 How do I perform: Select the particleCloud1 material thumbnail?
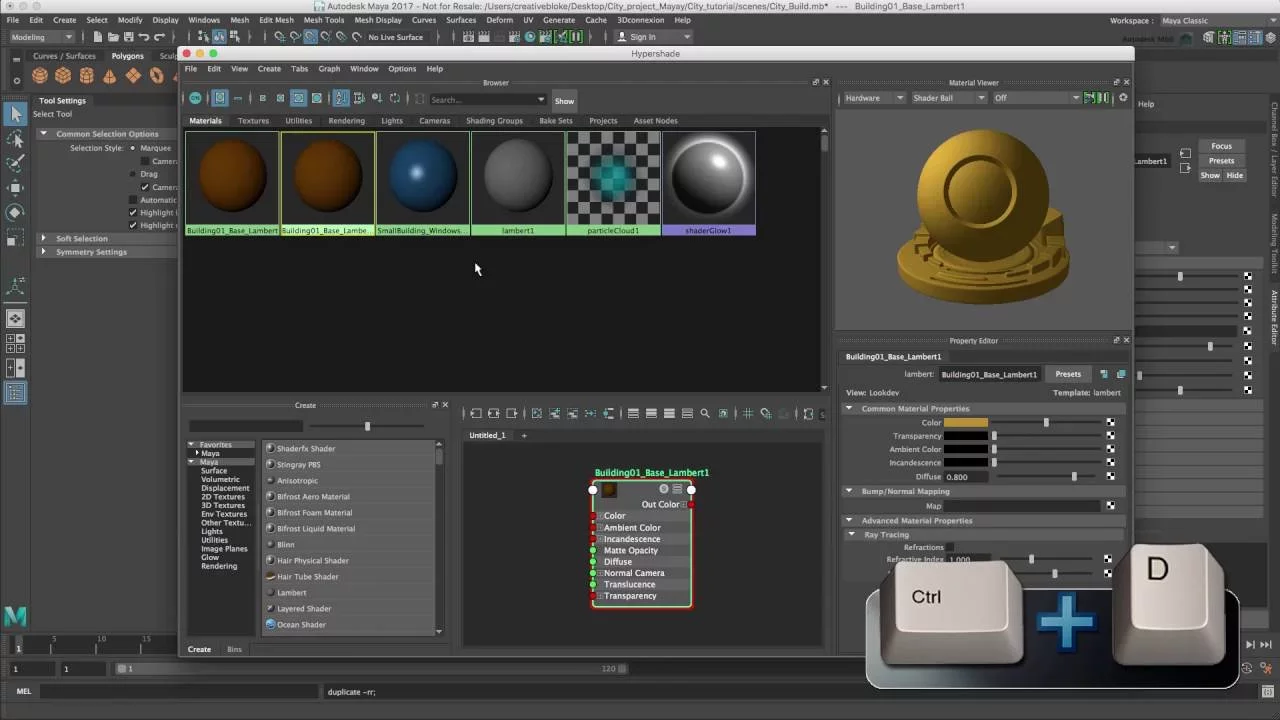[x=613, y=183]
